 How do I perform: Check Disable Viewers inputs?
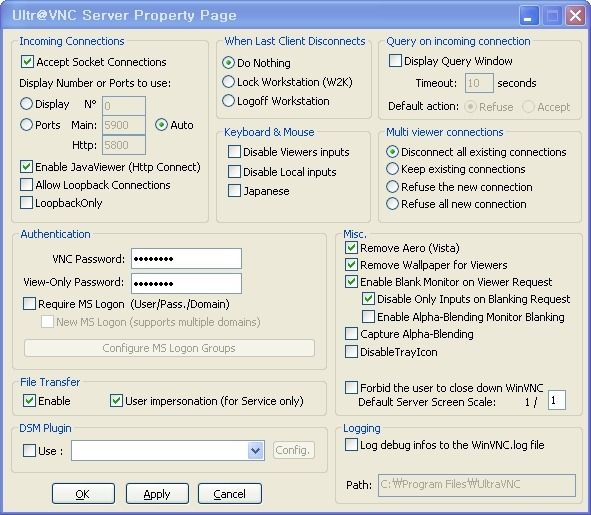(234, 152)
